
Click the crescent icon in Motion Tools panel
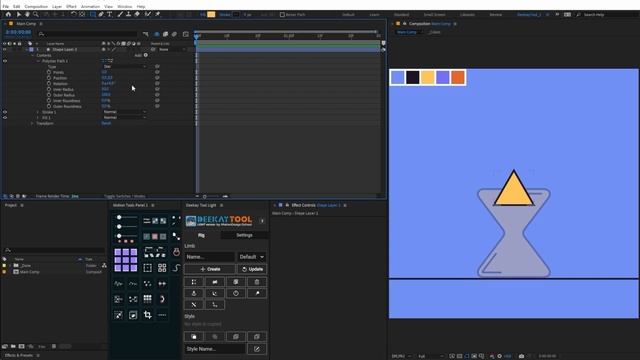162,299
